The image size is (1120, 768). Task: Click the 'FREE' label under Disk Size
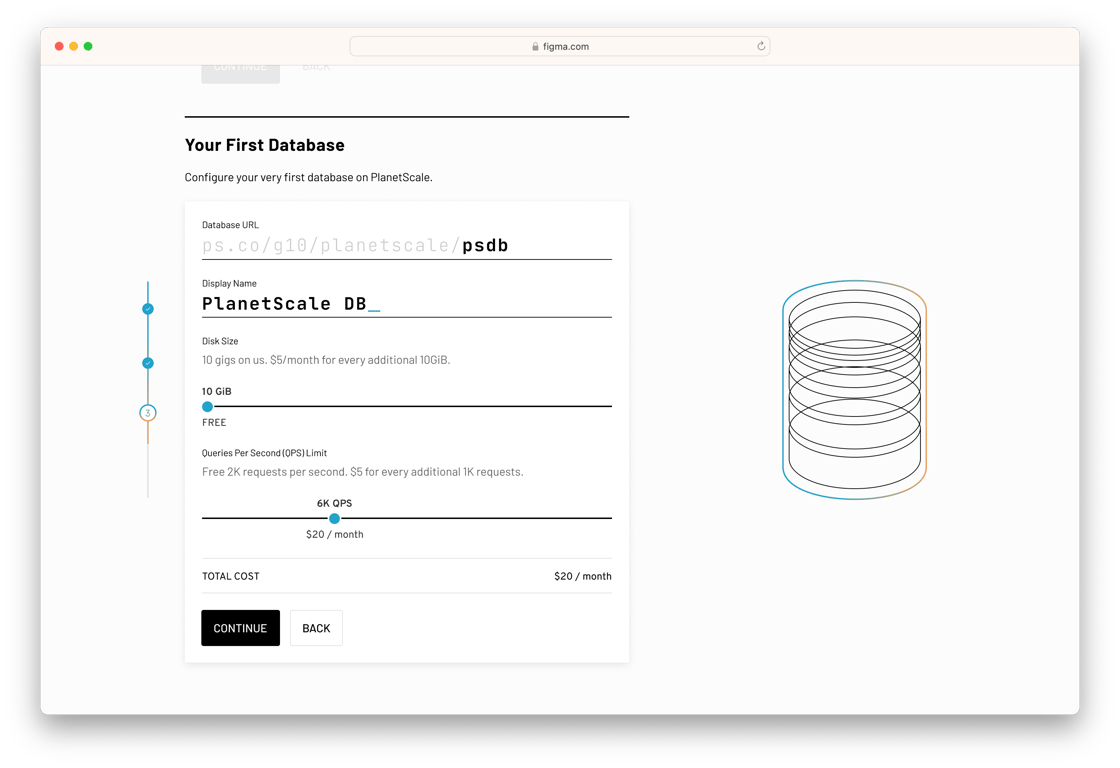coord(214,422)
